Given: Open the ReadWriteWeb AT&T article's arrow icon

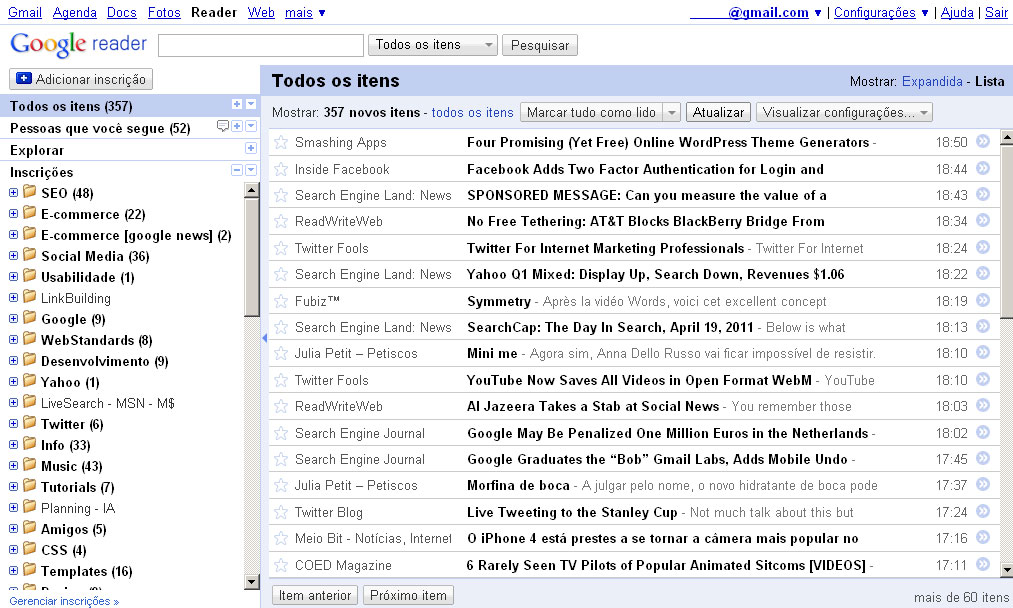Looking at the screenshot, I should (982, 221).
